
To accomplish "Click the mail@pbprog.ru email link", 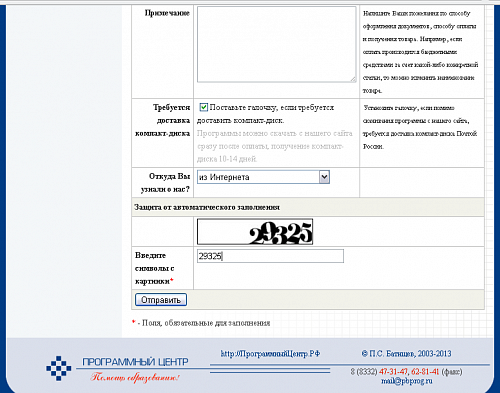I will (407, 381).
